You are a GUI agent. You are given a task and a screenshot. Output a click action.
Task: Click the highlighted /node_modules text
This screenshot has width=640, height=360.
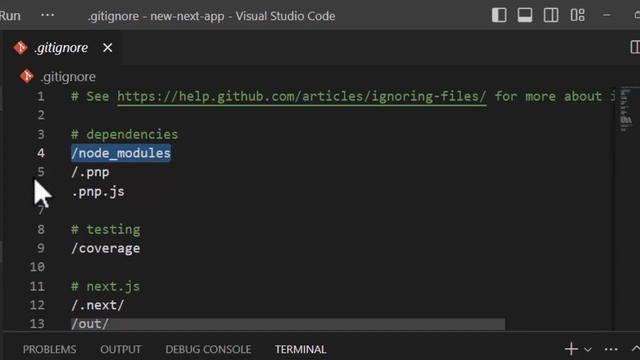pyautogui.click(x=121, y=153)
